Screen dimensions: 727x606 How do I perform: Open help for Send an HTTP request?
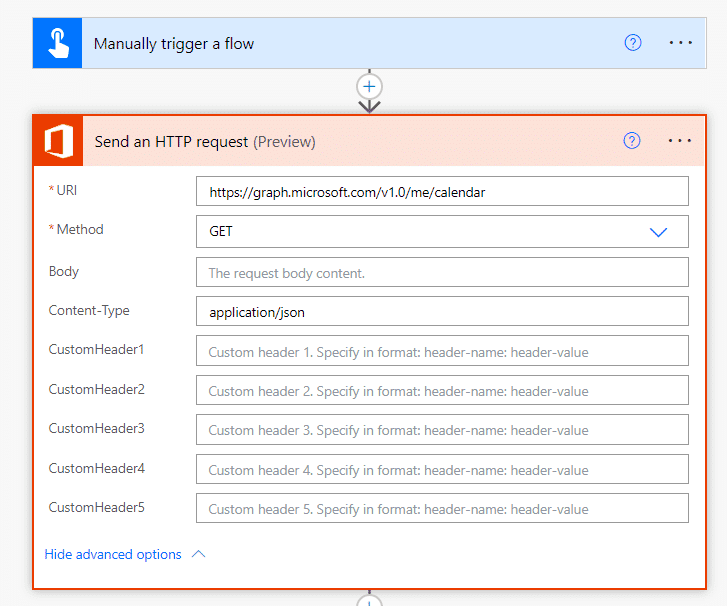coord(631,140)
